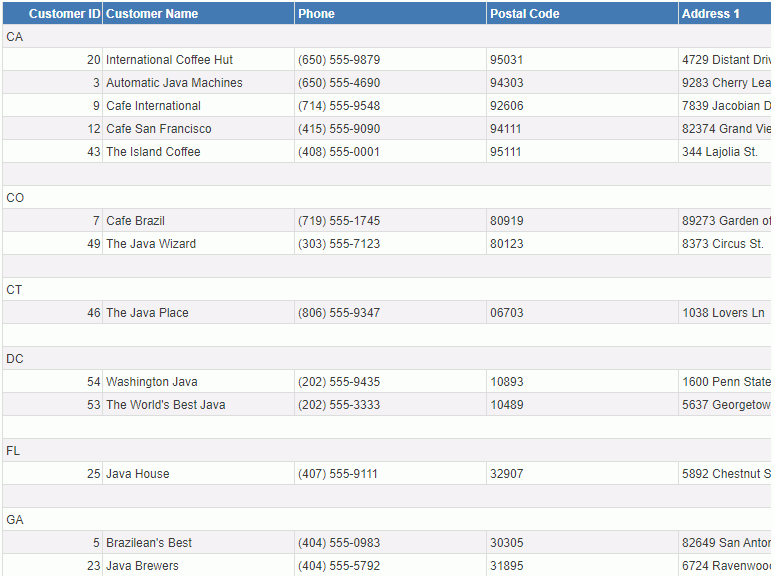This screenshot has width=774, height=576.
Task: Select the Address 1 column header
Action: [711, 14]
